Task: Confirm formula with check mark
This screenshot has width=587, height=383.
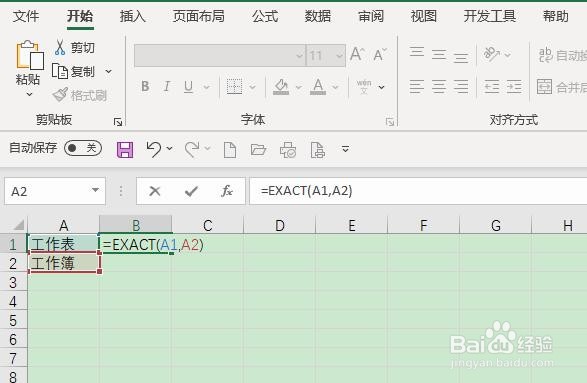Action: point(191,191)
